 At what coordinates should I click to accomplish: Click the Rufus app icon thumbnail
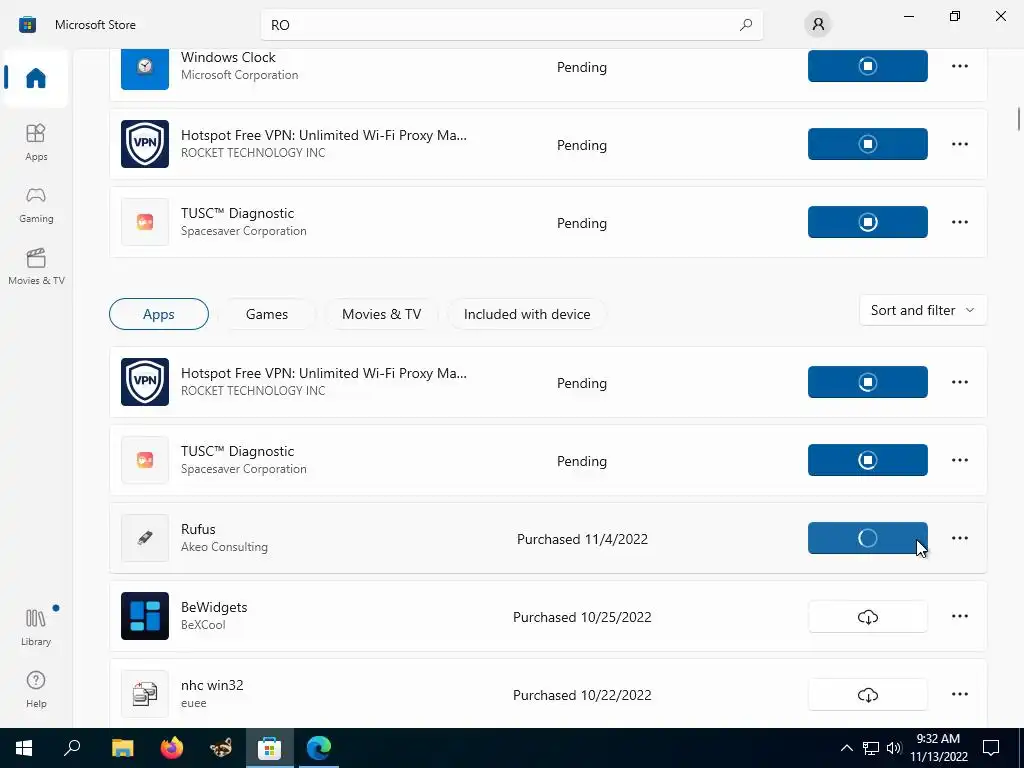click(x=145, y=538)
